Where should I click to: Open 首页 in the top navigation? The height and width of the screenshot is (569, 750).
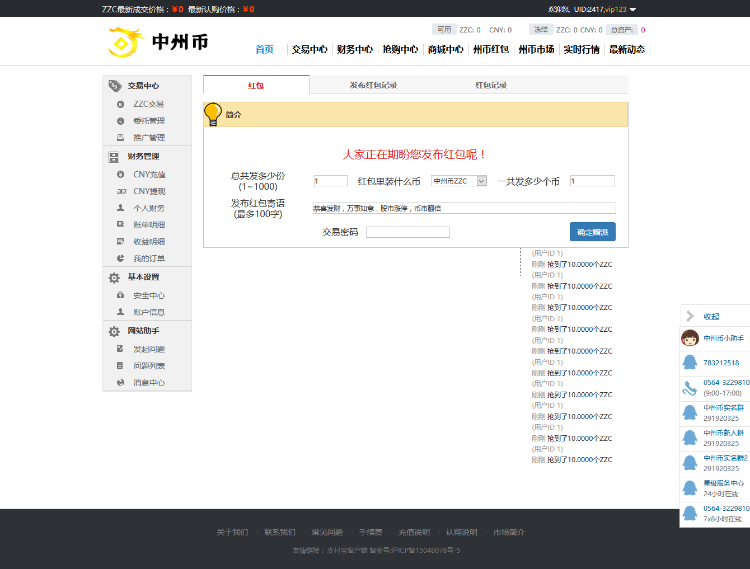pyautogui.click(x=265, y=49)
